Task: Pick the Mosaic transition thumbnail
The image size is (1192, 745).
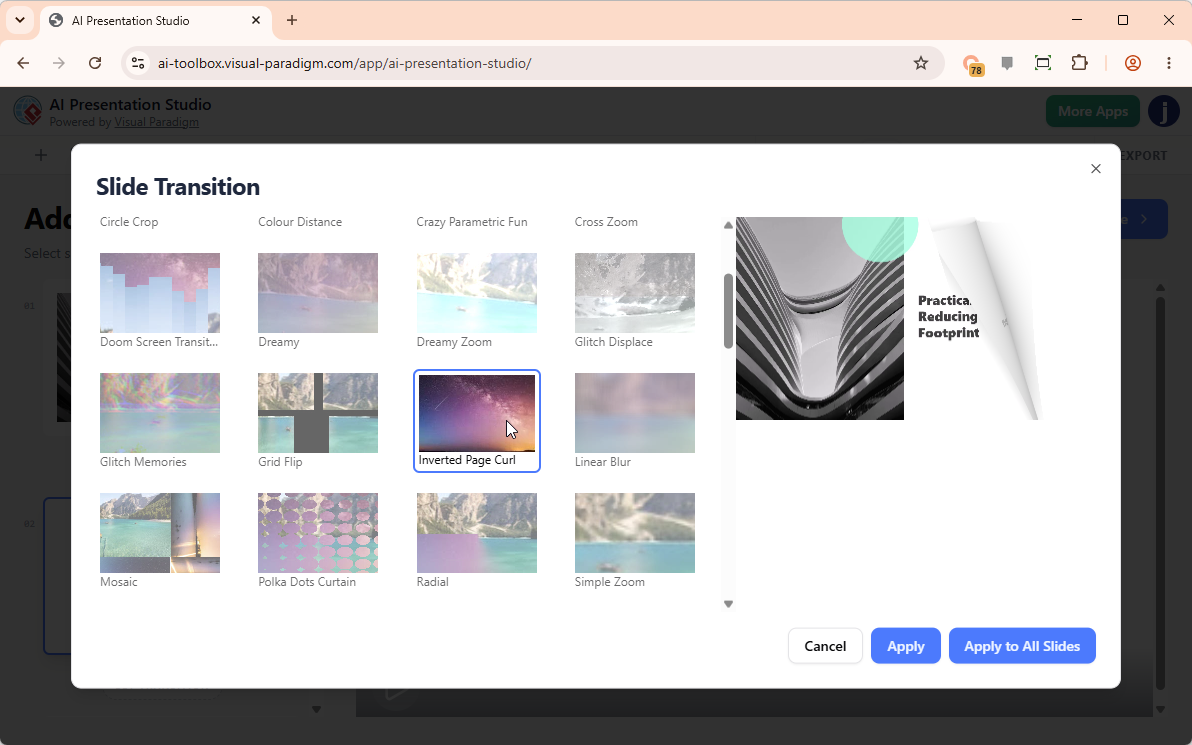Action: click(x=160, y=533)
